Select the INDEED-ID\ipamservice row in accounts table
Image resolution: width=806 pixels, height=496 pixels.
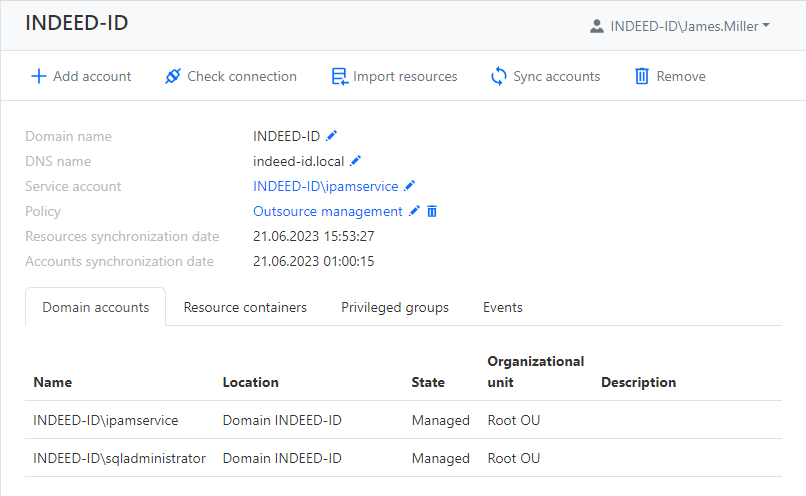coord(106,420)
